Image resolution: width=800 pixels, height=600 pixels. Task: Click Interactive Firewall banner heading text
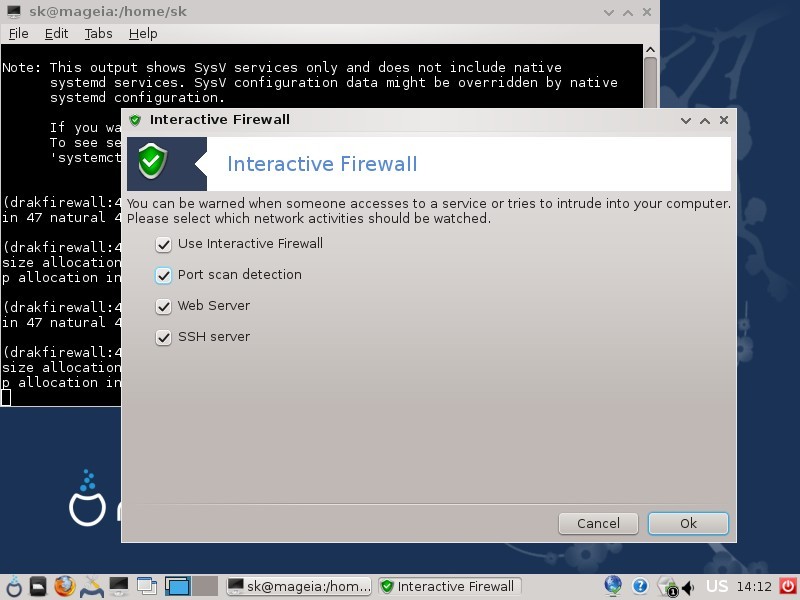point(322,164)
